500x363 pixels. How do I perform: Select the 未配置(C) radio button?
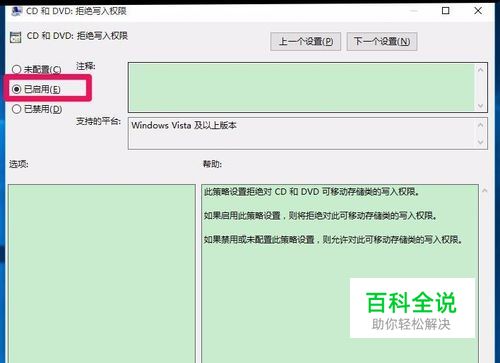(17, 69)
